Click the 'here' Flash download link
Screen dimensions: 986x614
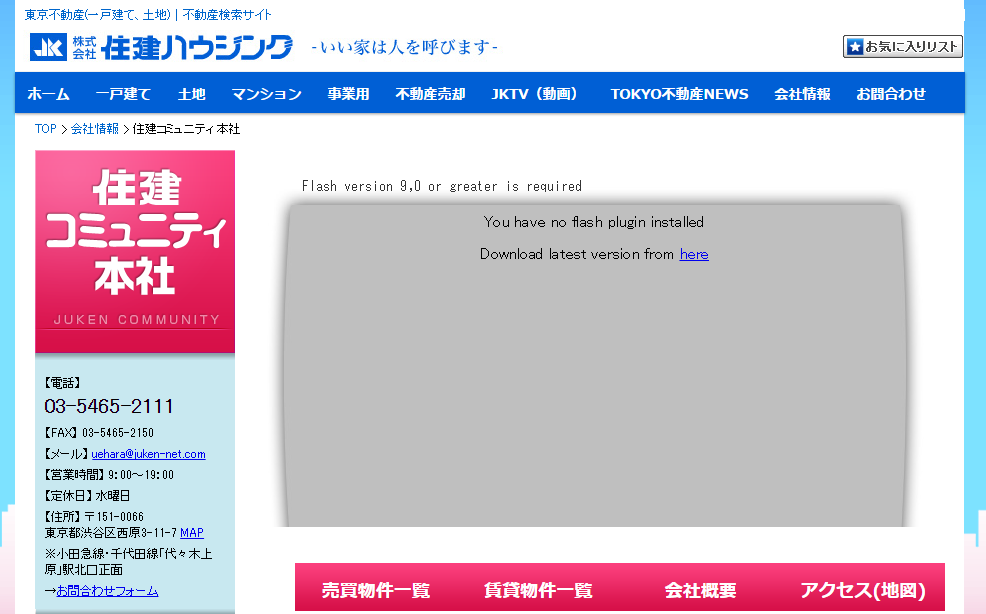click(x=694, y=254)
